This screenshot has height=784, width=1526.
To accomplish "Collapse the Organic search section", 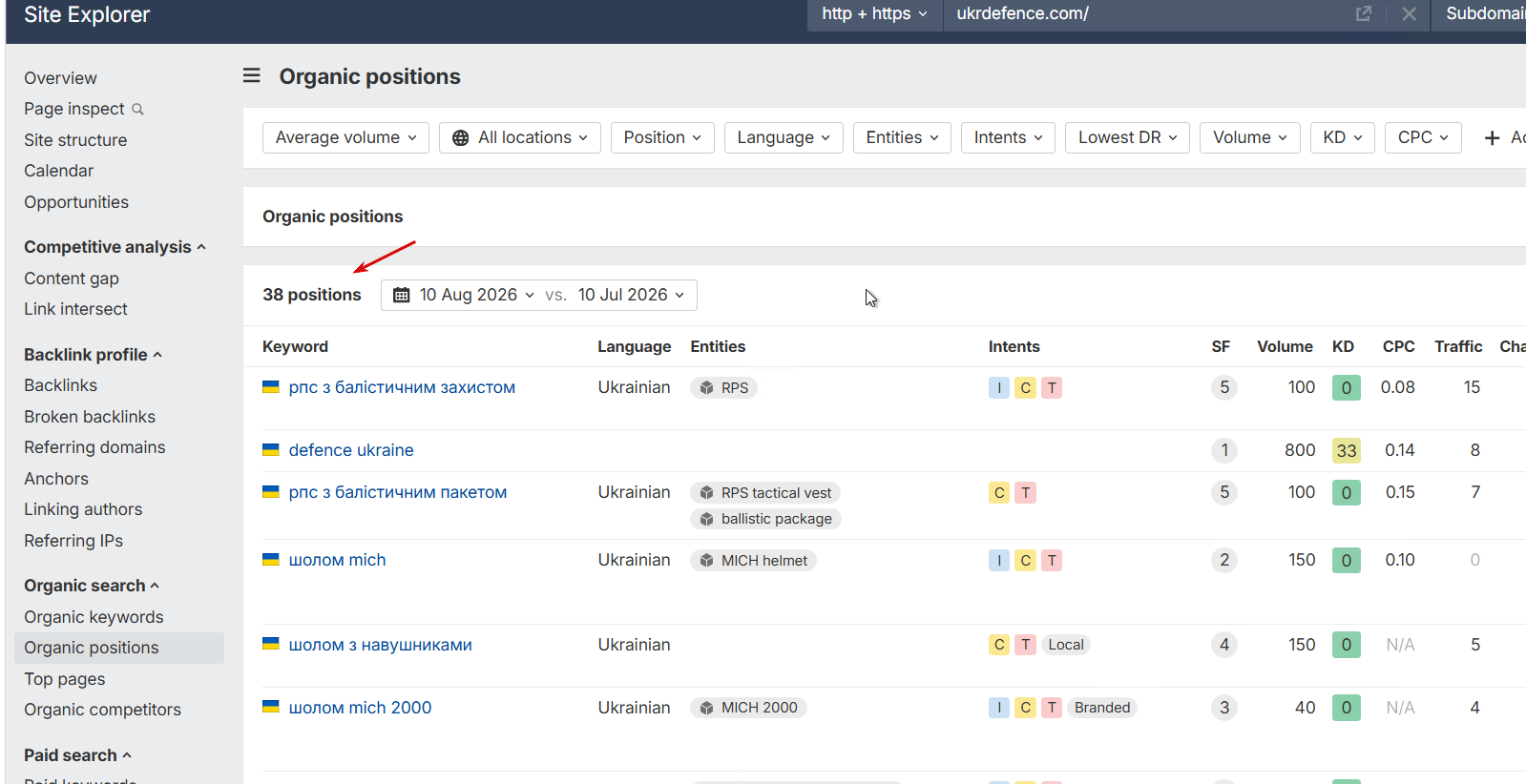I will click(x=92, y=586).
